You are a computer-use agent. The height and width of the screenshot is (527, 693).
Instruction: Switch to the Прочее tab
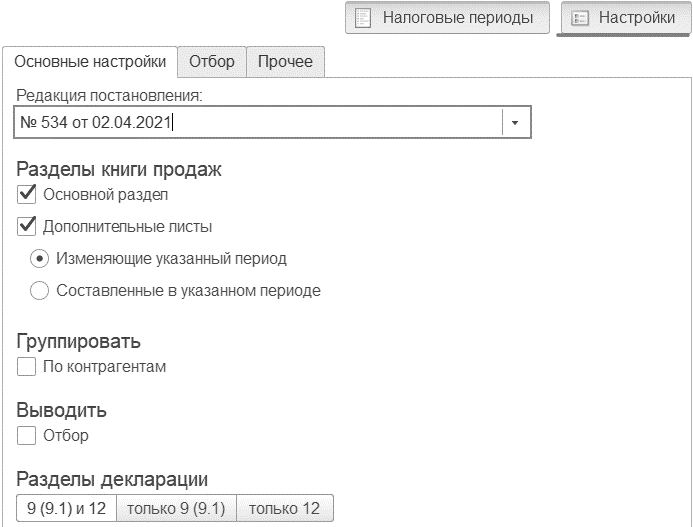point(285,61)
